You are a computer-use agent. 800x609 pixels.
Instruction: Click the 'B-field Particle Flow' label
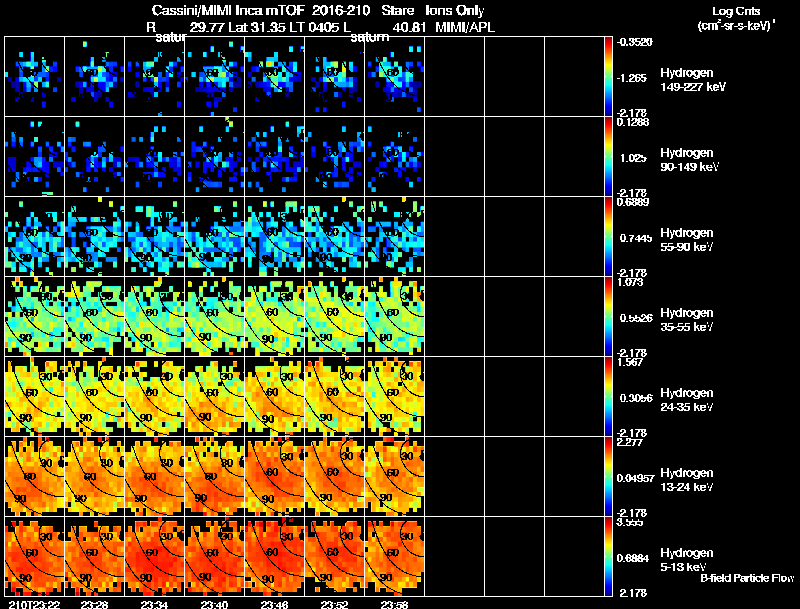pos(747,578)
